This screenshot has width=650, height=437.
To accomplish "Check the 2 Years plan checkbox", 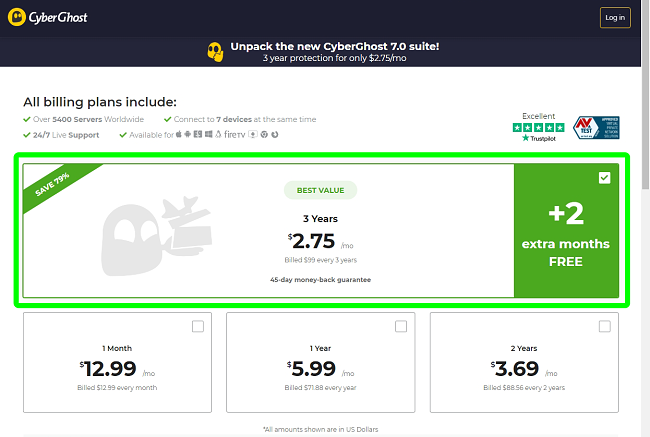I will click(605, 326).
